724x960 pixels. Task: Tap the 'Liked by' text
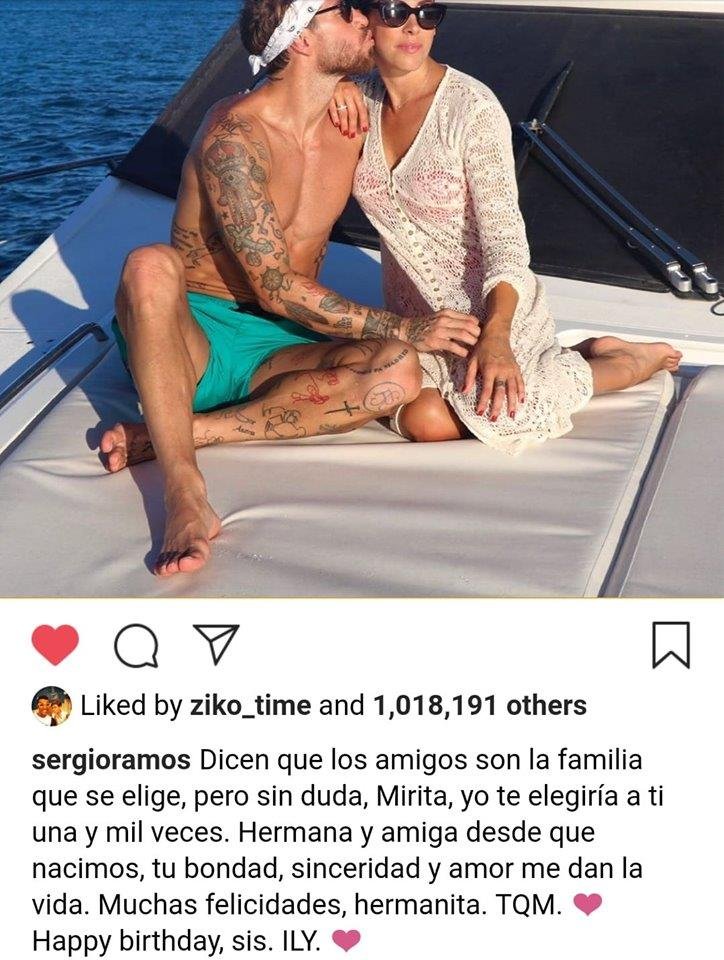[132, 706]
